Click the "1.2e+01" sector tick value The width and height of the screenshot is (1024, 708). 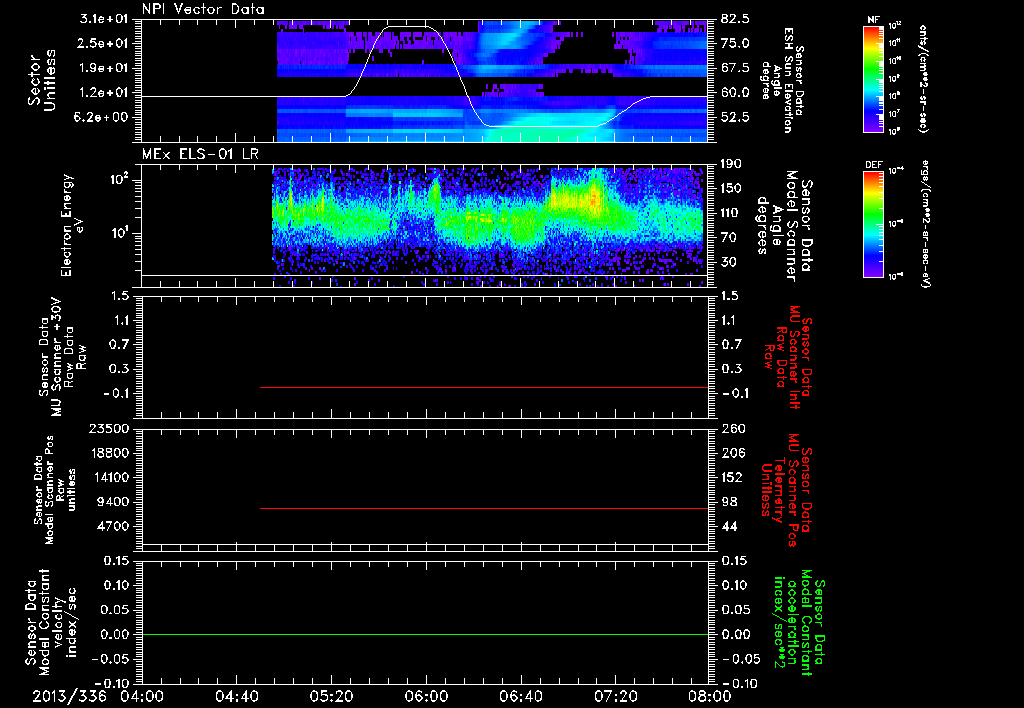(x=103, y=93)
